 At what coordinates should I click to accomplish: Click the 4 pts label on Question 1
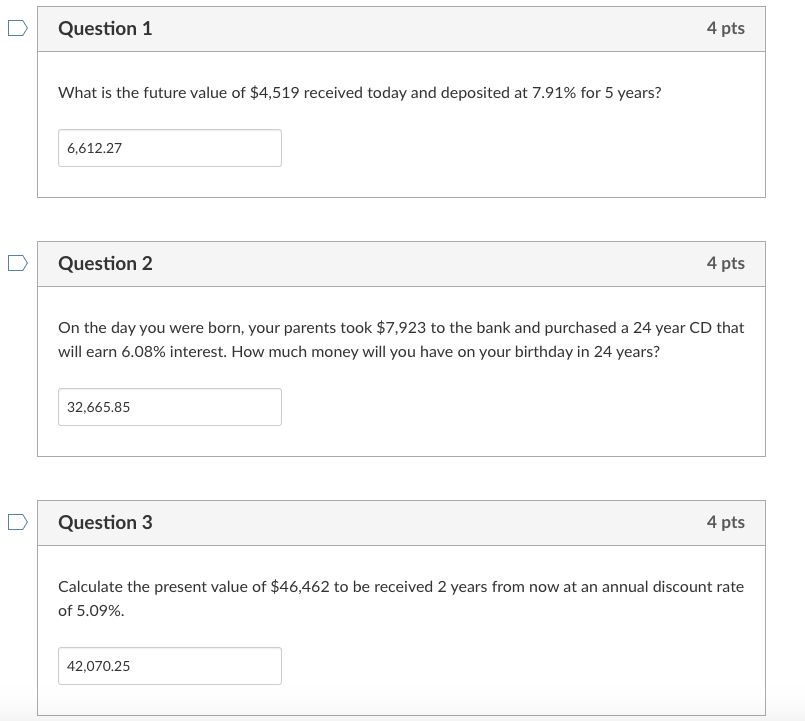tap(727, 29)
